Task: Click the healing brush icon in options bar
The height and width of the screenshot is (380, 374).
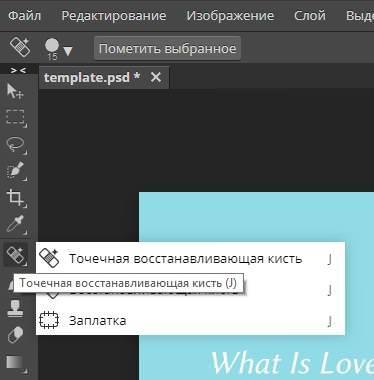Action: pyautogui.click(x=20, y=47)
